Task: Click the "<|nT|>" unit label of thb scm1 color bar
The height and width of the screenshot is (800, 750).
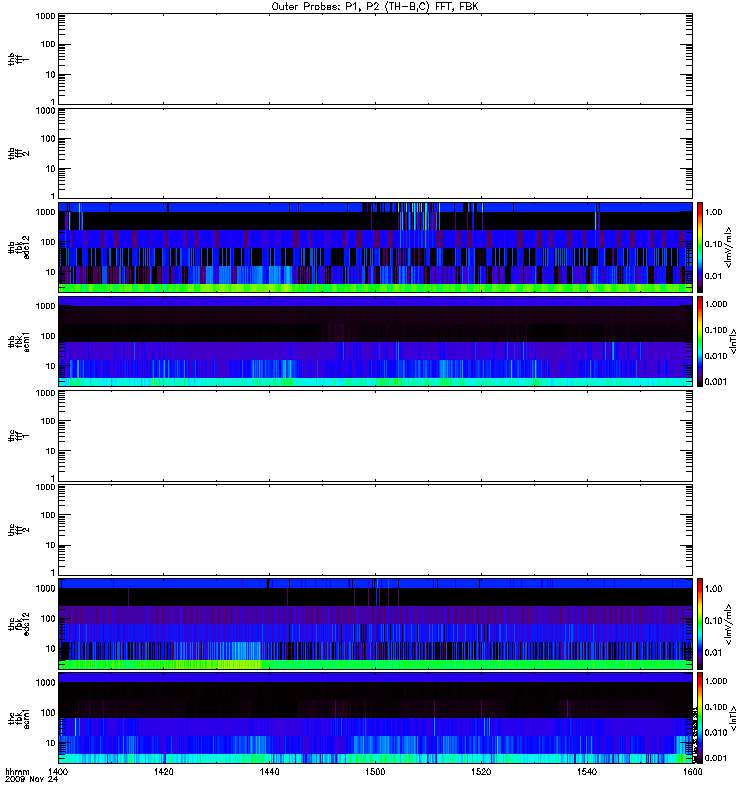Action: pyautogui.click(x=733, y=341)
